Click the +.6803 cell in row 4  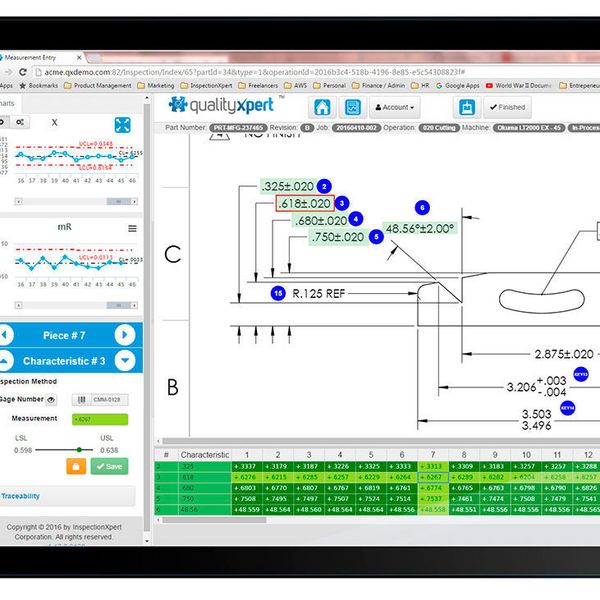247,488
